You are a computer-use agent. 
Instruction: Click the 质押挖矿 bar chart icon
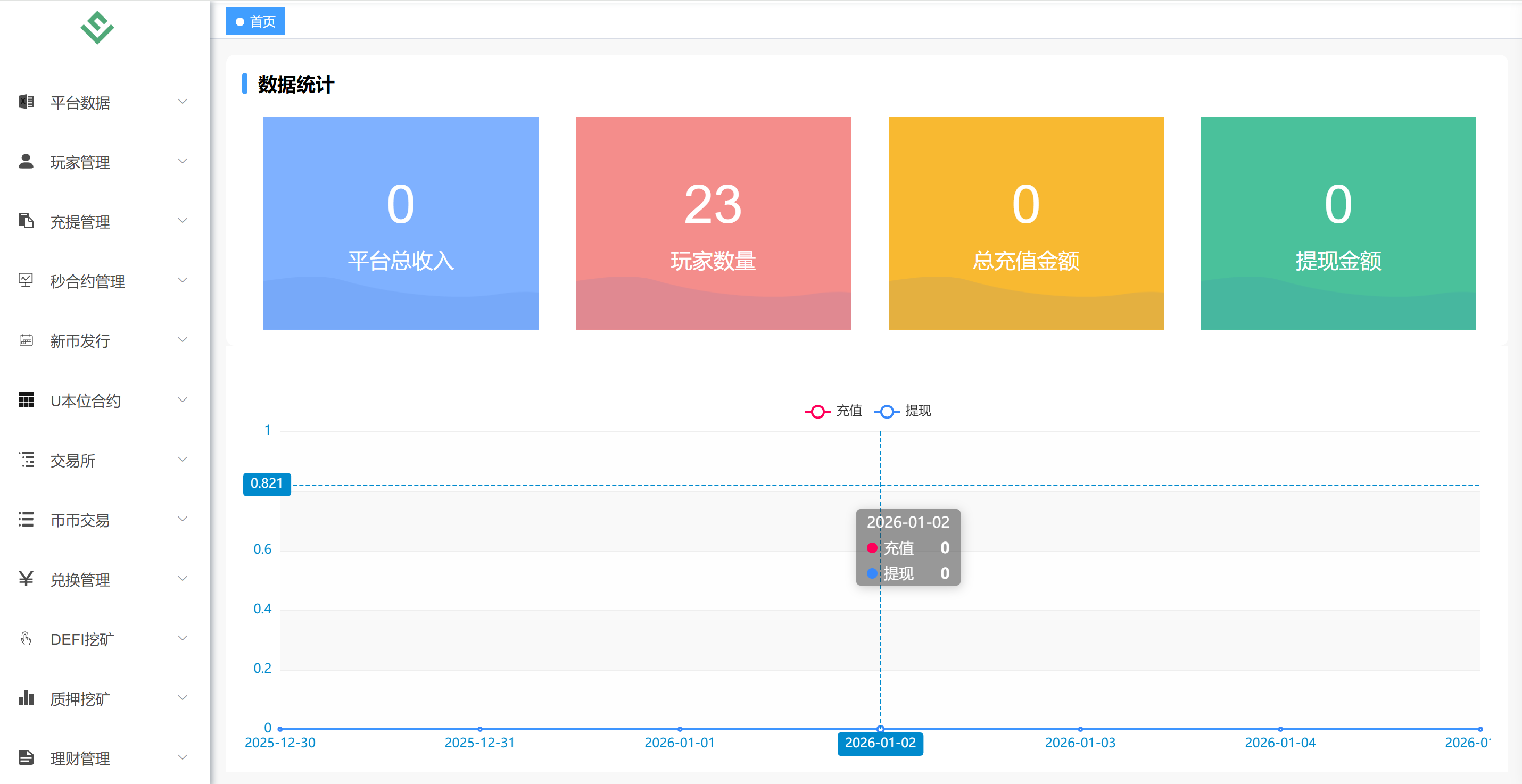pyautogui.click(x=26, y=698)
